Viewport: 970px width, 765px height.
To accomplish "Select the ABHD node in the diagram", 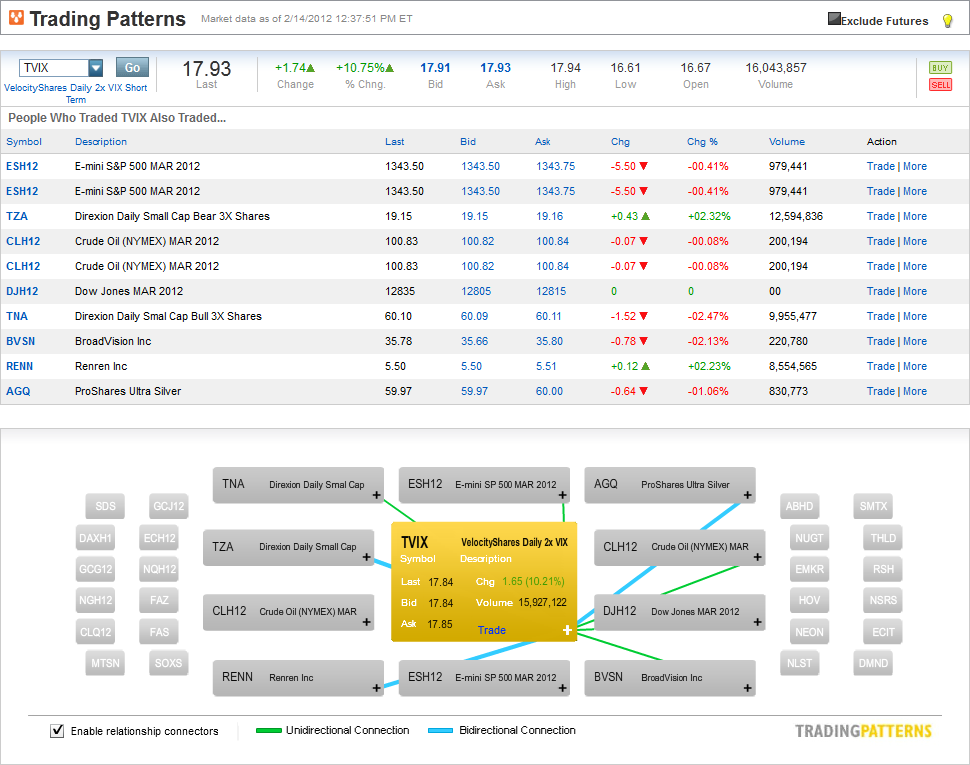I will (799, 506).
